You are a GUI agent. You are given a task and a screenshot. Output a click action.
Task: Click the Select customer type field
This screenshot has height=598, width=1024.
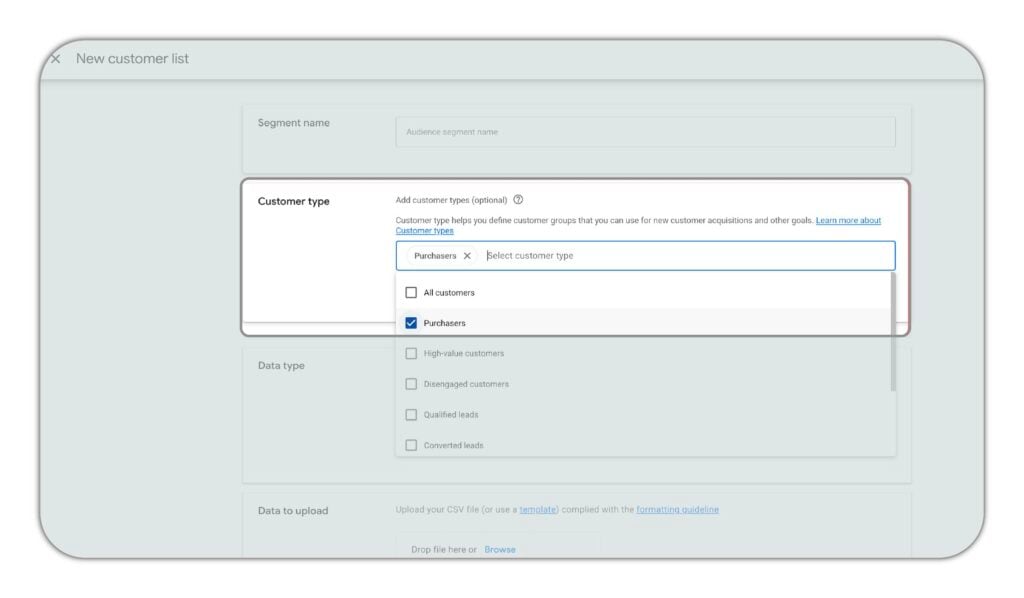680,256
